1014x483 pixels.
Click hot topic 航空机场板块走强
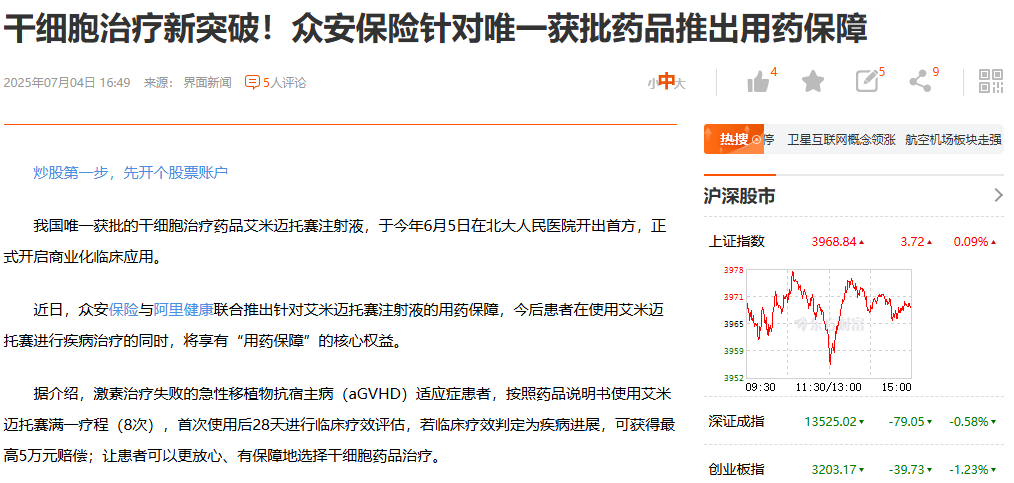[x=952, y=140]
